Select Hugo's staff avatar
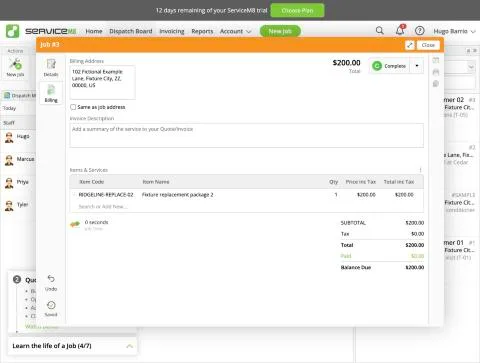The height and width of the screenshot is (363, 480). [9, 137]
